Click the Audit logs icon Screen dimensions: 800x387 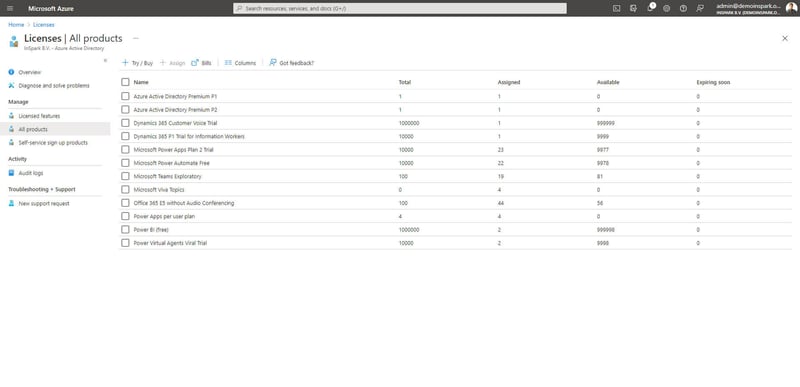pyautogui.click(x=11, y=173)
